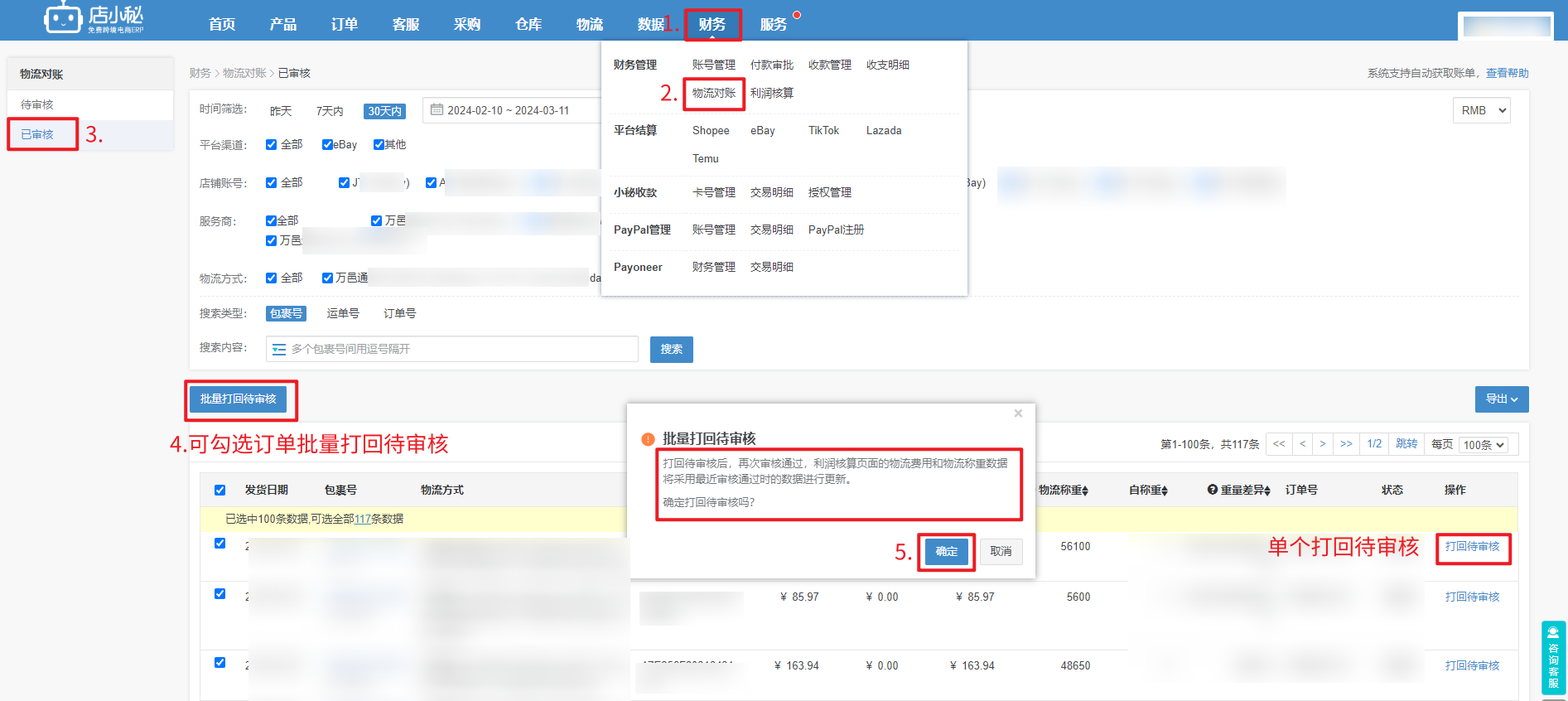
Task: Sort by 物流称重 column arrows
Action: pyautogui.click(x=1085, y=491)
